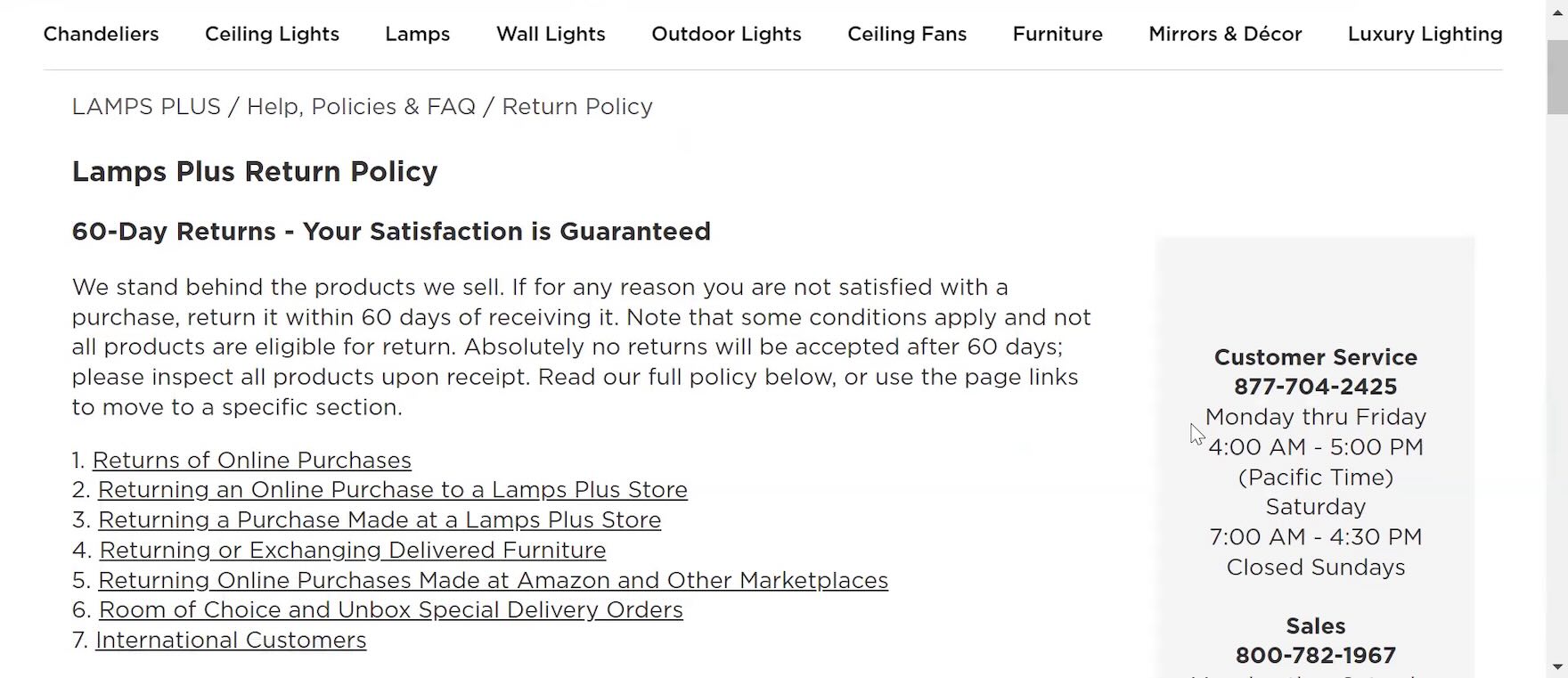This screenshot has width=1568, height=678.
Task: Open Amazon and Other Marketplaces returns link
Action: click(493, 581)
